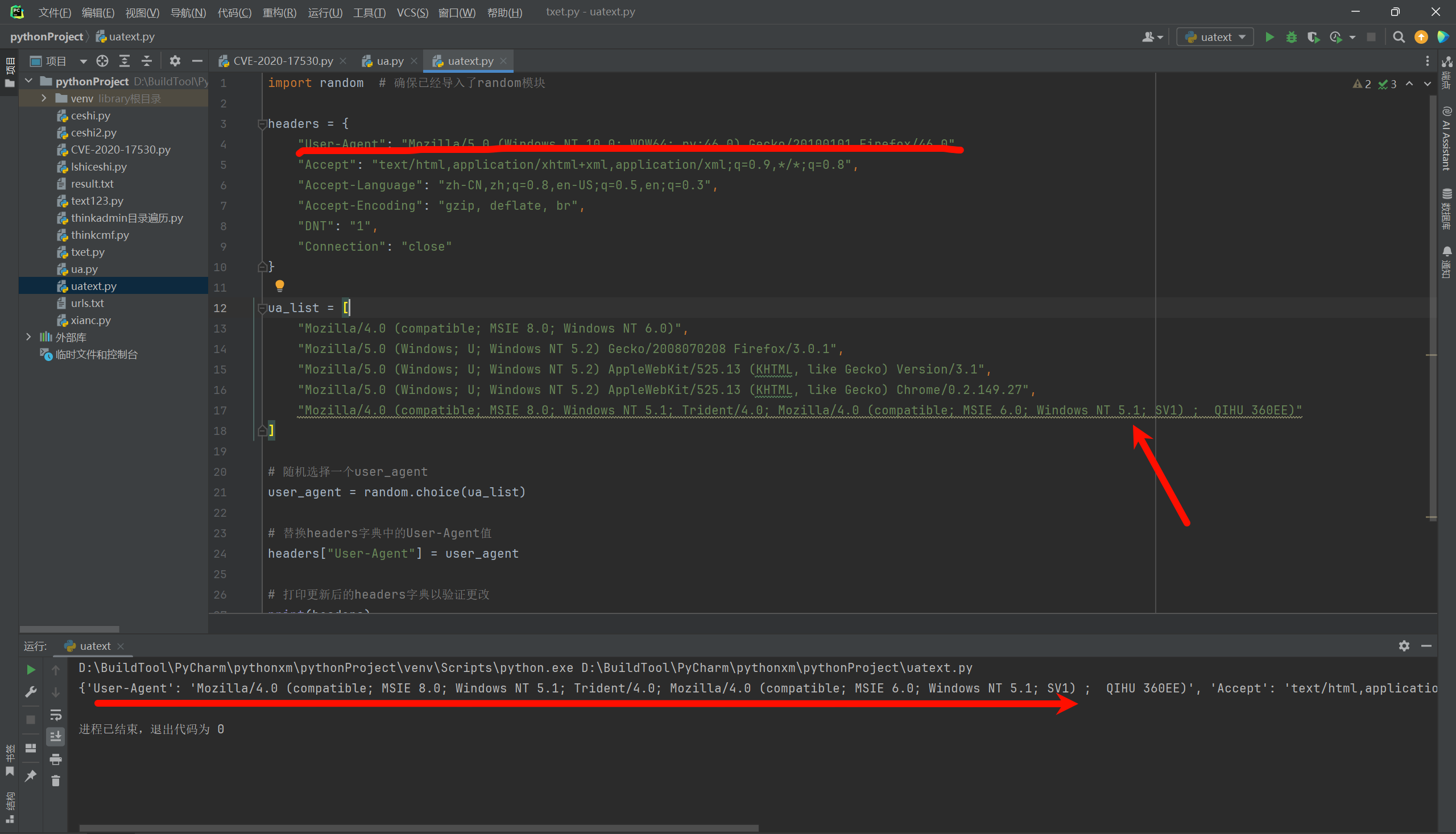This screenshot has height=834, width=1456.
Task: Open the bookmarks side tool window
Action: point(10,759)
